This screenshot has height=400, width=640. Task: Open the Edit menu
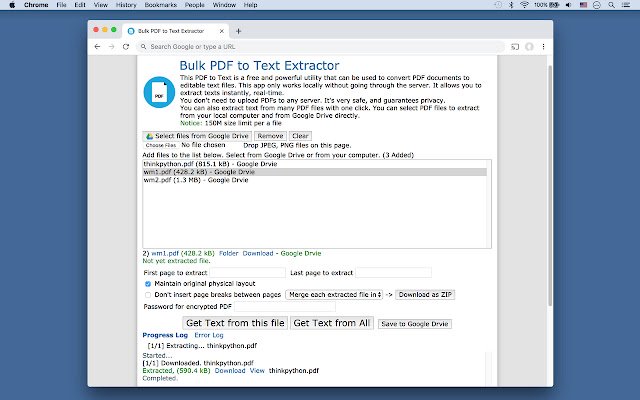[80, 5]
